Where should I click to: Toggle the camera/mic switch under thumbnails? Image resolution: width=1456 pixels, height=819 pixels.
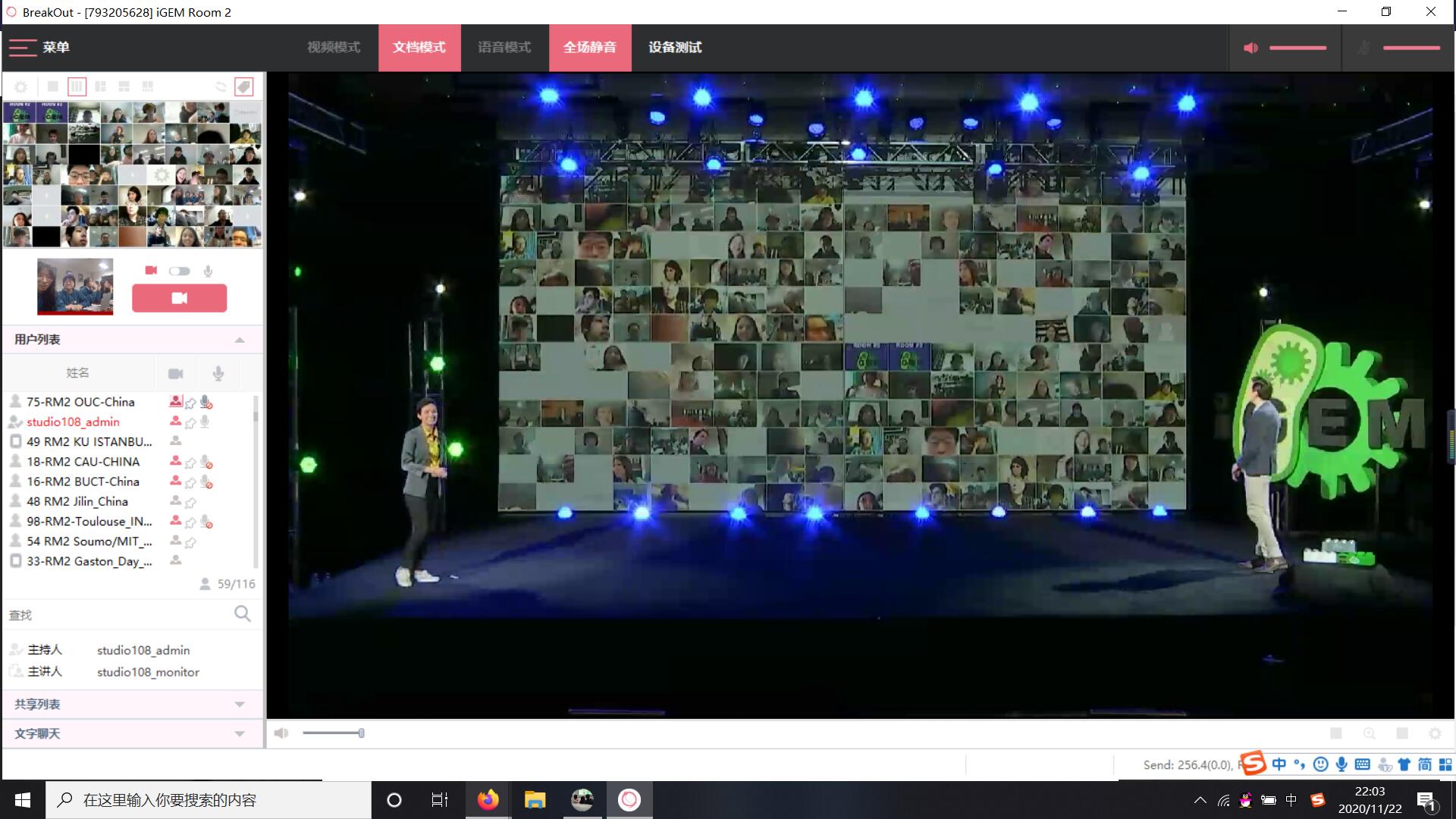click(179, 271)
